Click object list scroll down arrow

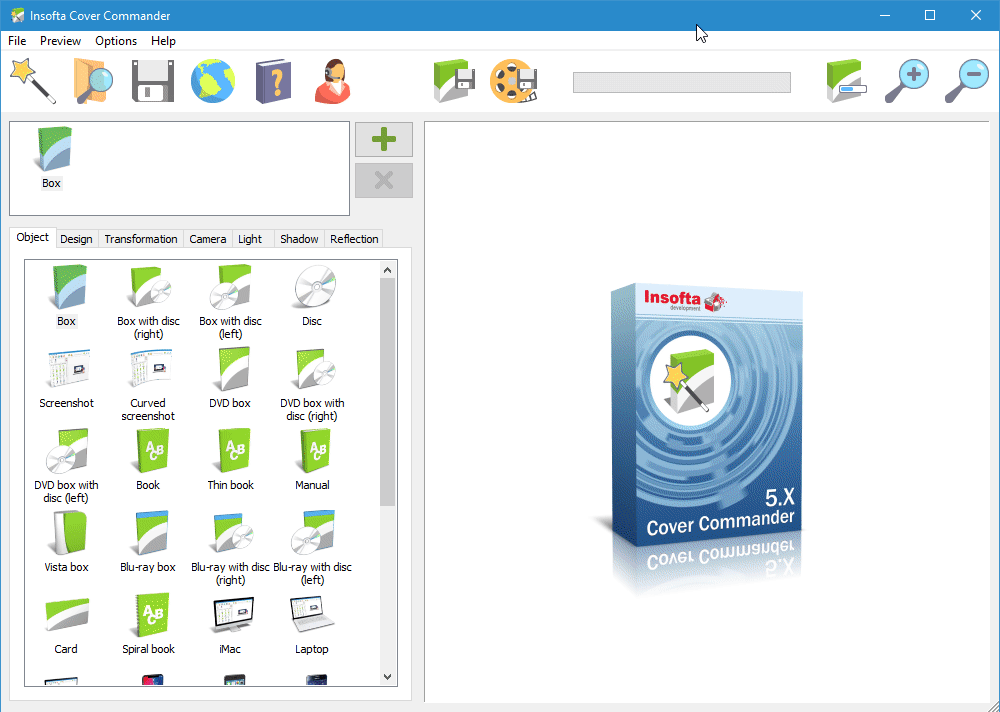(387, 677)
